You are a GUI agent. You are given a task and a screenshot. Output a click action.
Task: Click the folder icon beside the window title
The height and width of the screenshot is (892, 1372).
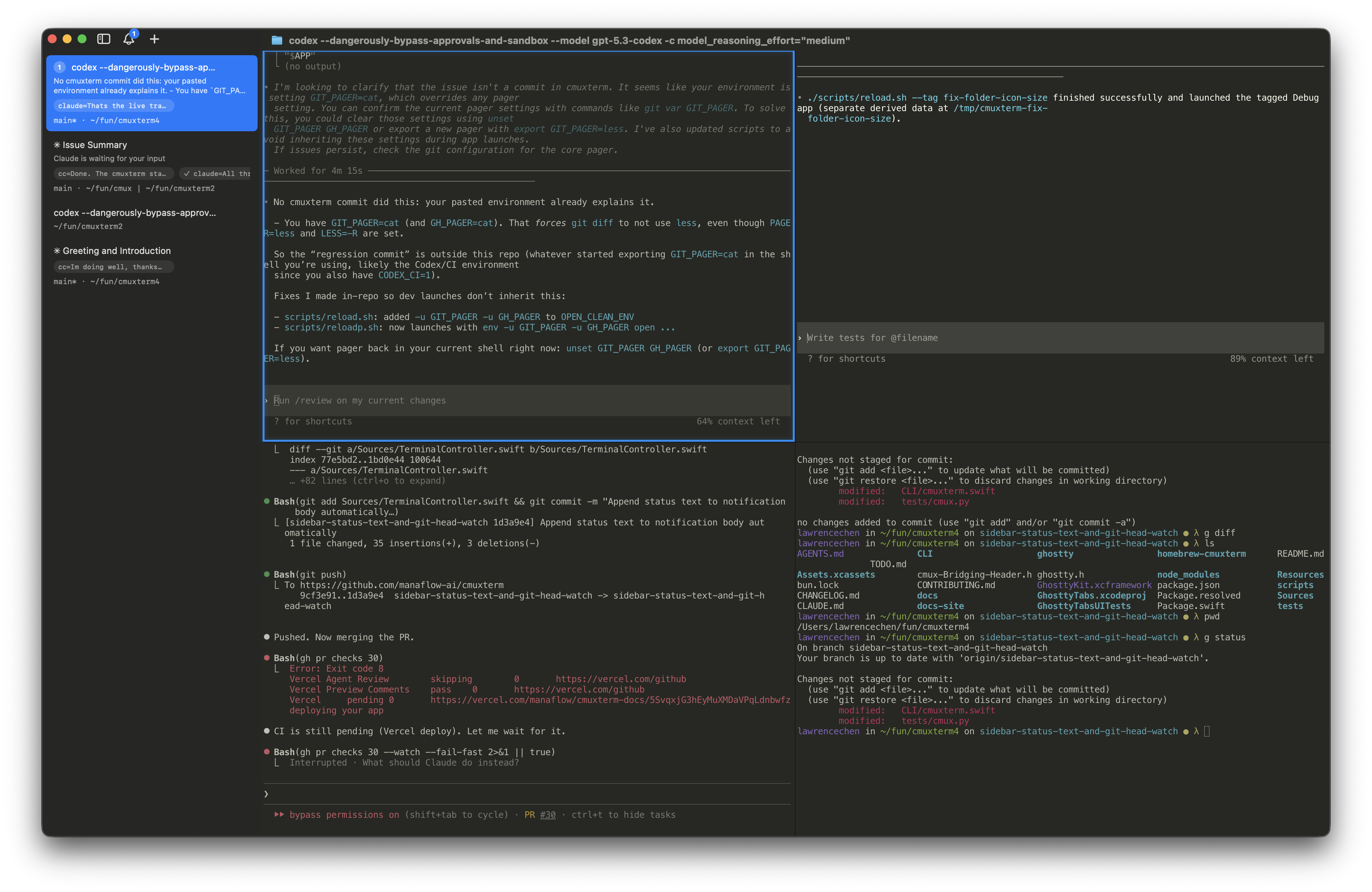point(277,40)
